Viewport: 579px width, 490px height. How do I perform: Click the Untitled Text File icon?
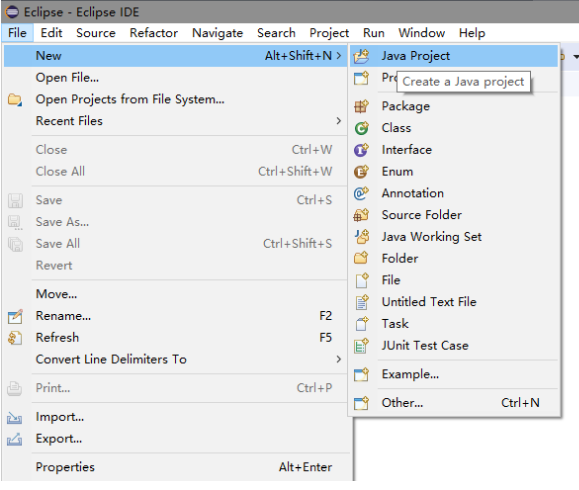click(362, 302)
